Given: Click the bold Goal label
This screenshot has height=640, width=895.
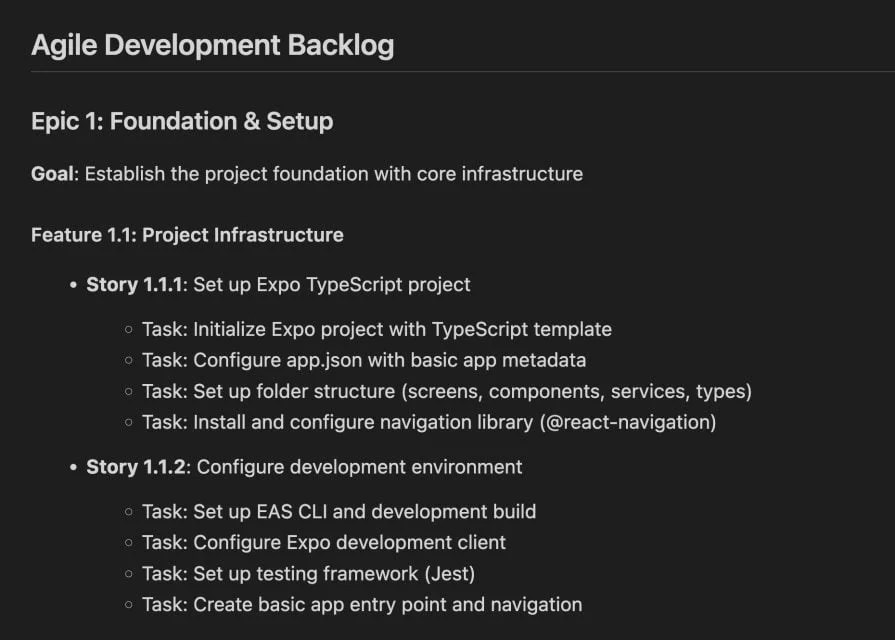Looking at the screenshot, I should click(52, 174).
